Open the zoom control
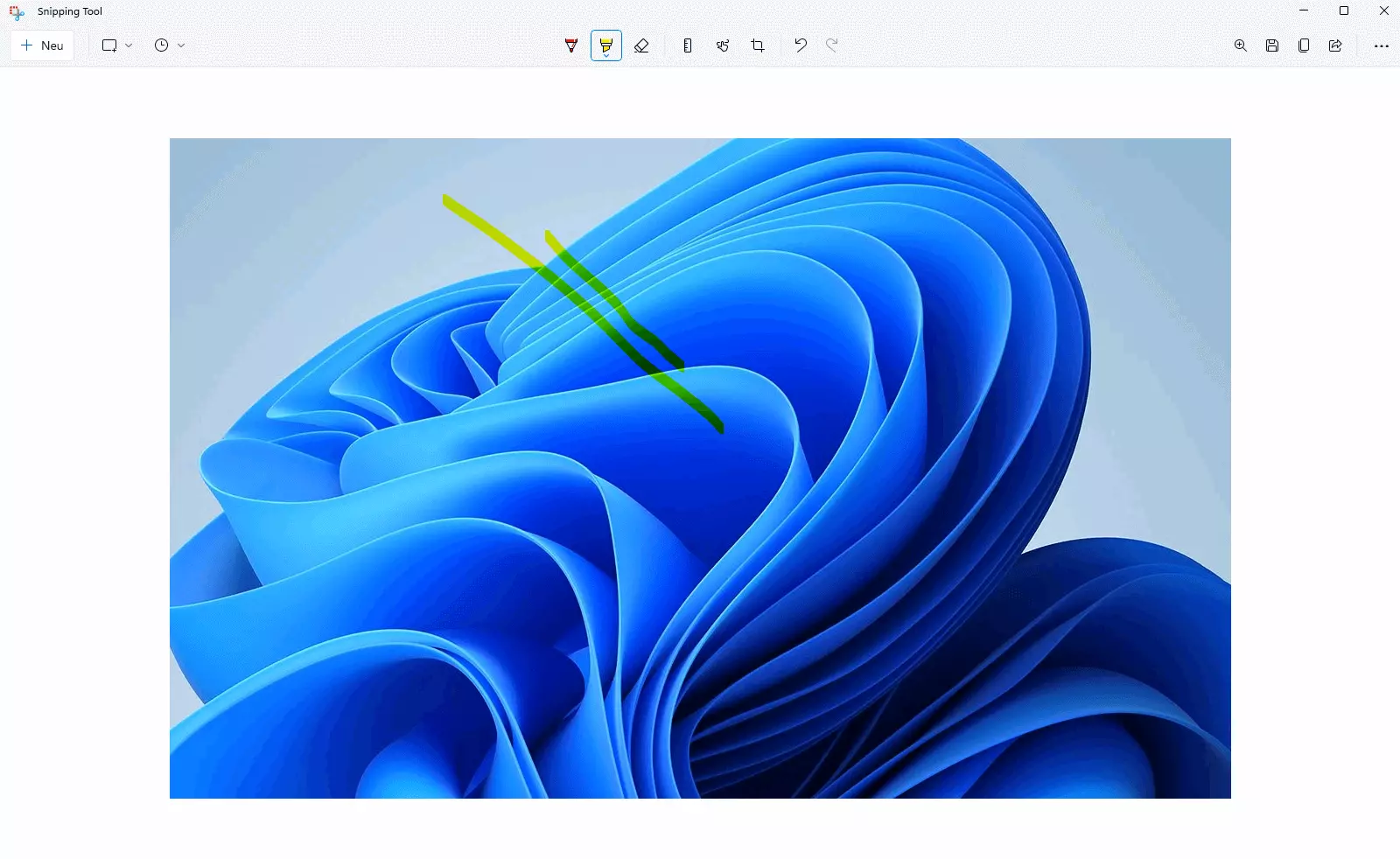The width and height of the screenshot is (1400, 859). (1241, 45)
